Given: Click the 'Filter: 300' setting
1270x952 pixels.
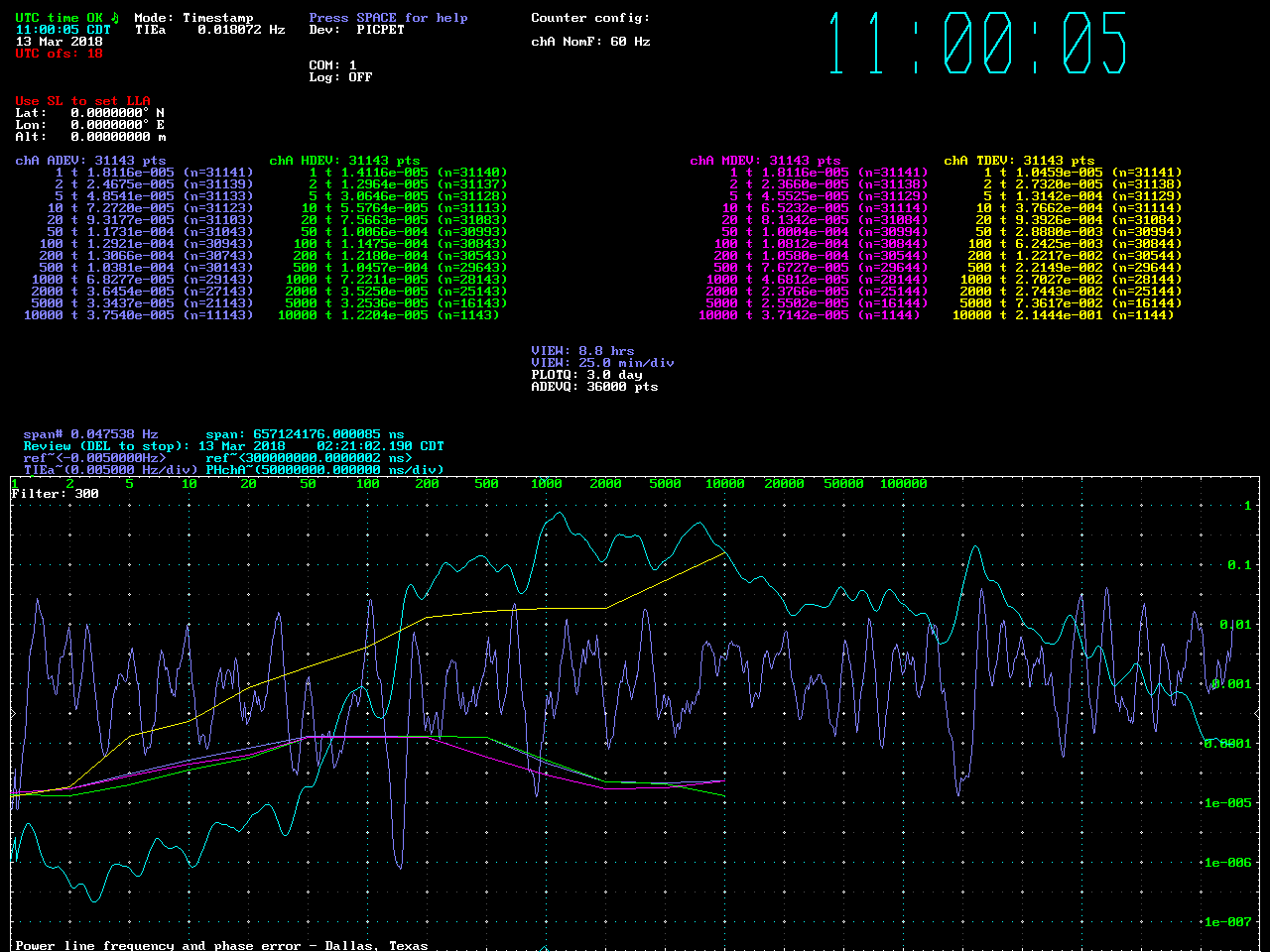Looking at the screenshot, I should point(56,494).
